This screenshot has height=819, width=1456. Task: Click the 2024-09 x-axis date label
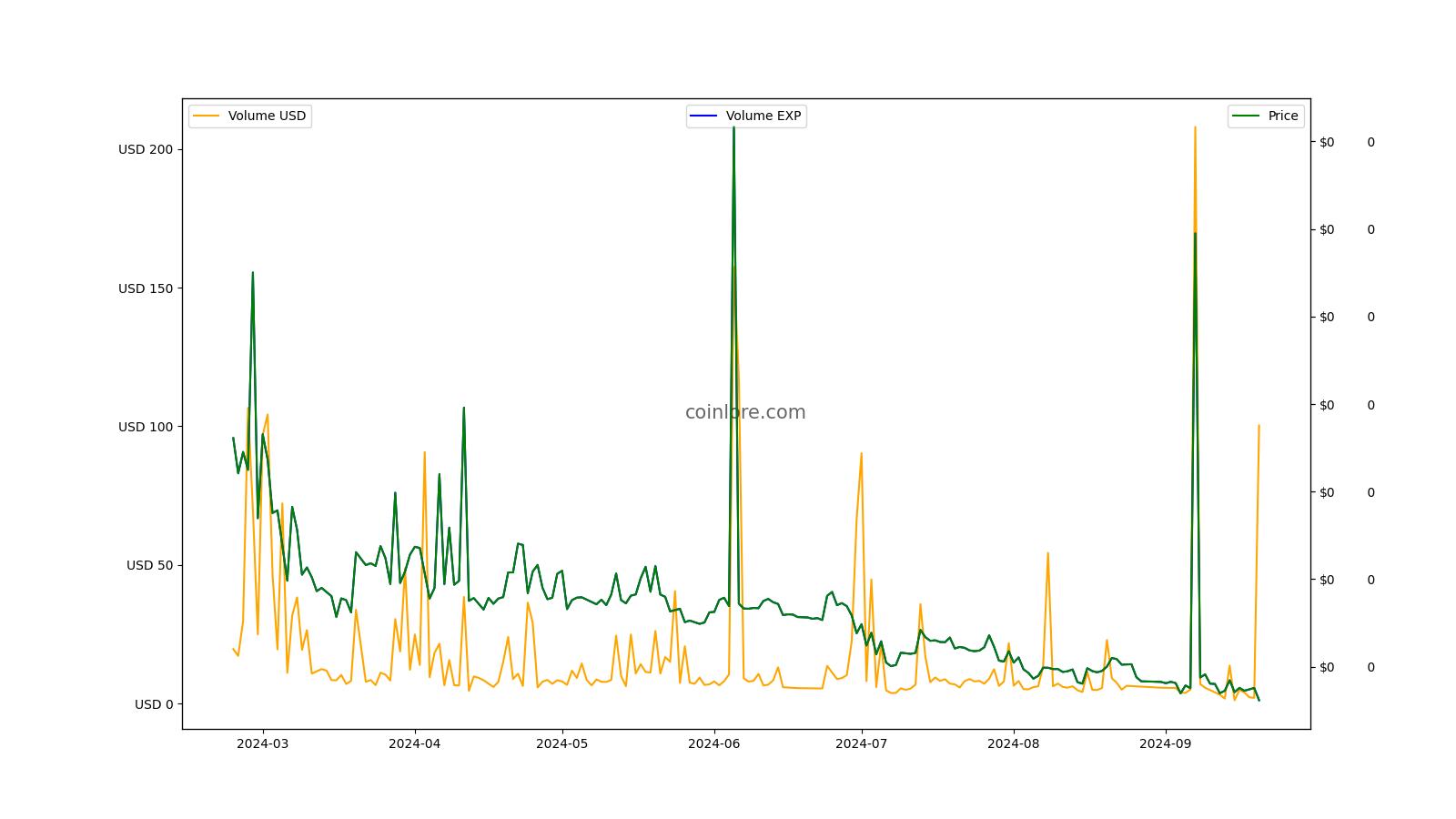tap(1166, 743)
